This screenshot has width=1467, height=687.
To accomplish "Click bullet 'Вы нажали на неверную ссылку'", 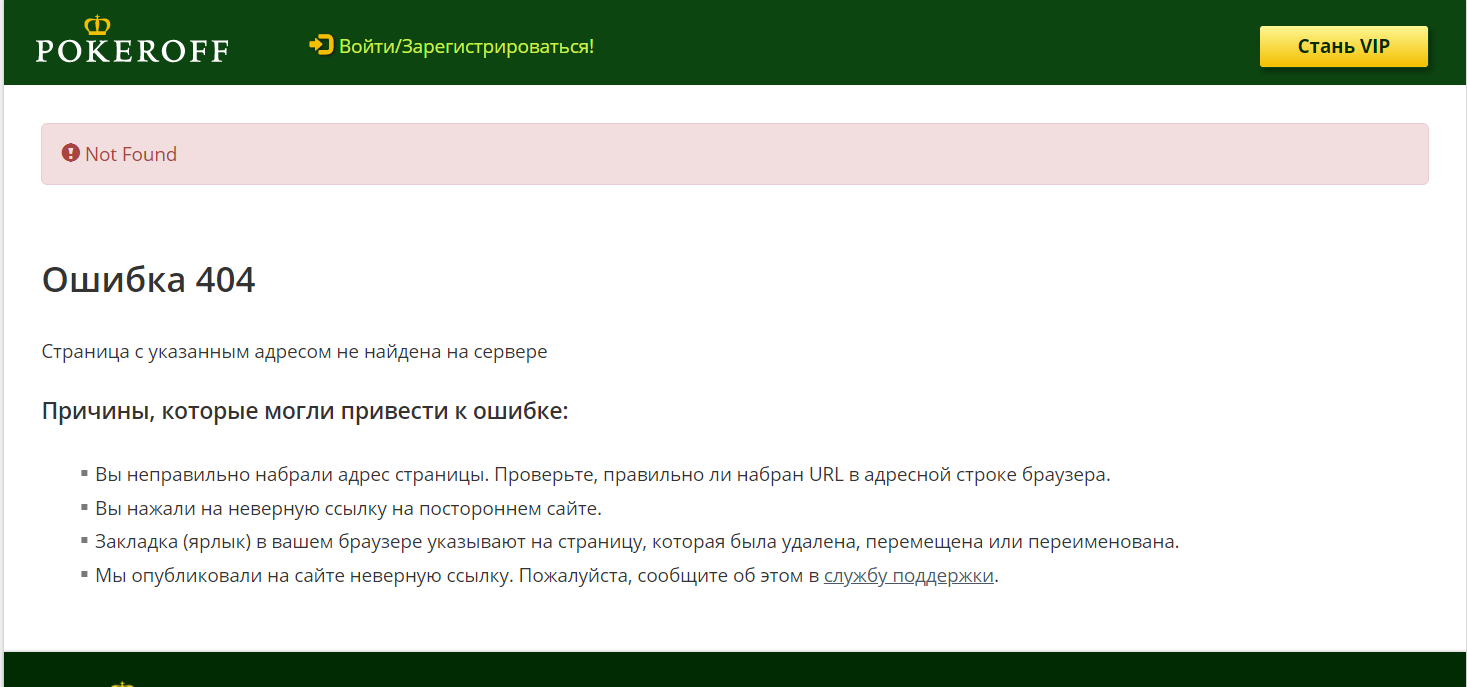I will (348, 509).
